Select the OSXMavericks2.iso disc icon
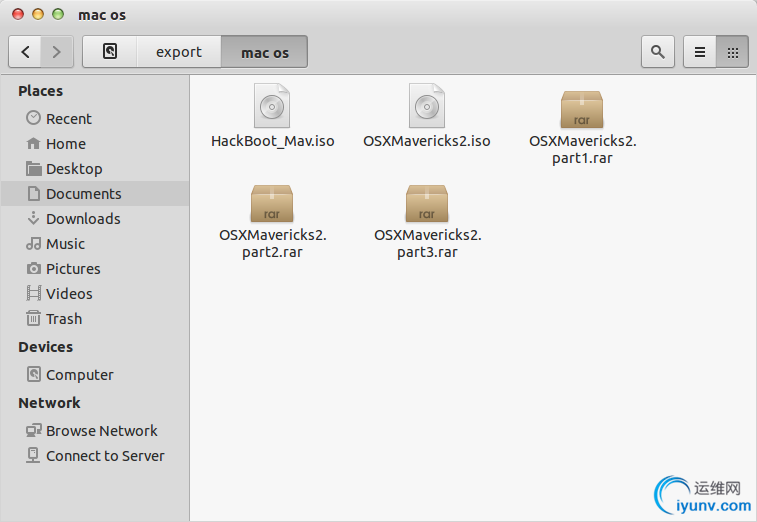 pos(427,106)
